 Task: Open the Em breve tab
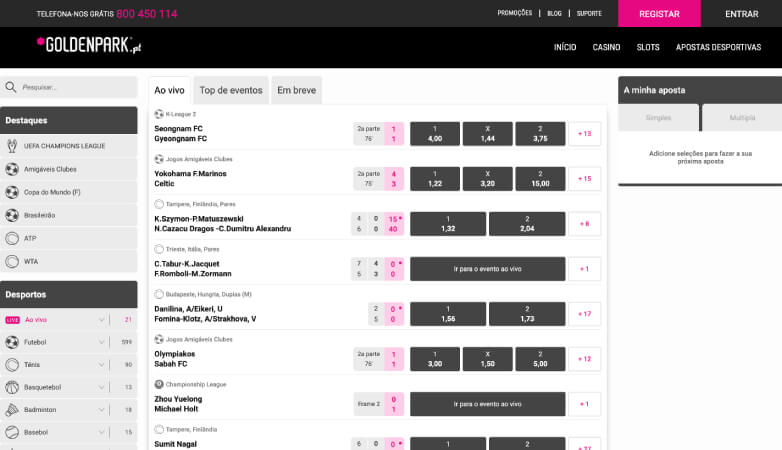tap(297, 90)
